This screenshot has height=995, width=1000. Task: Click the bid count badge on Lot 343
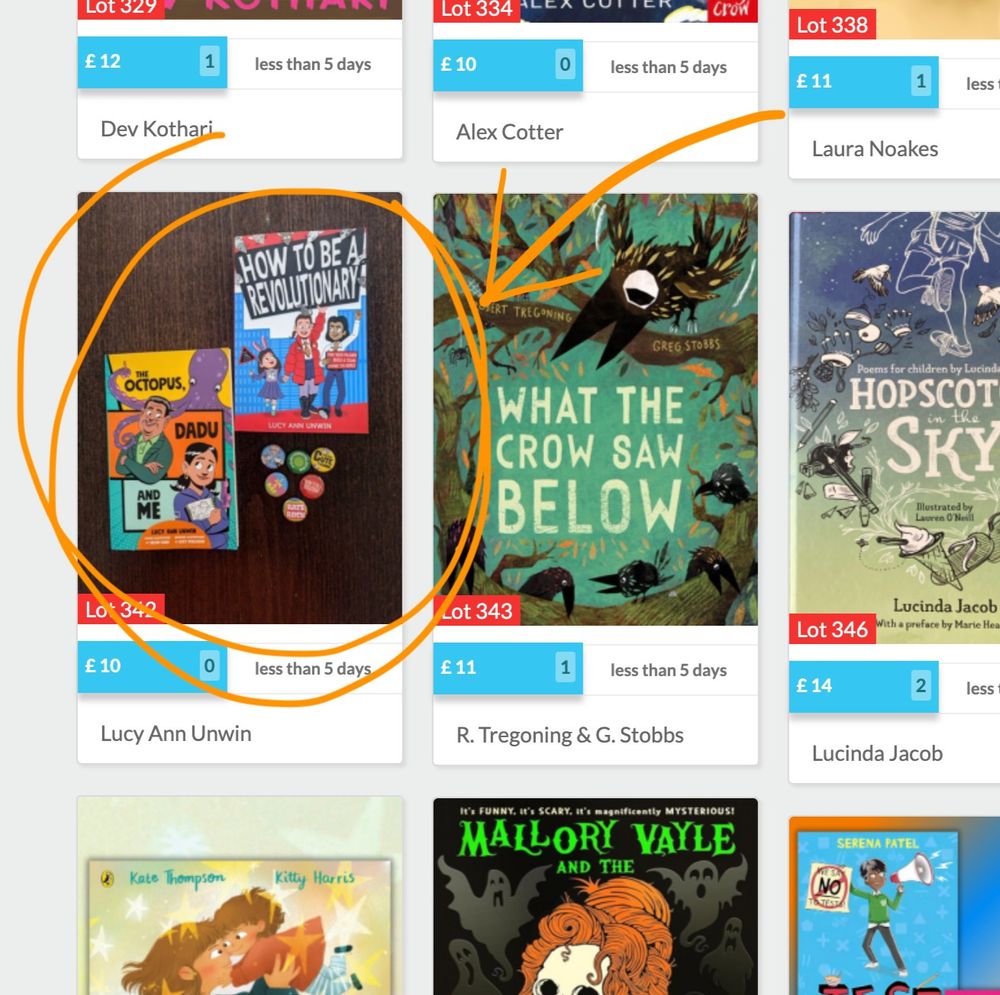click(x=565, y=668)
